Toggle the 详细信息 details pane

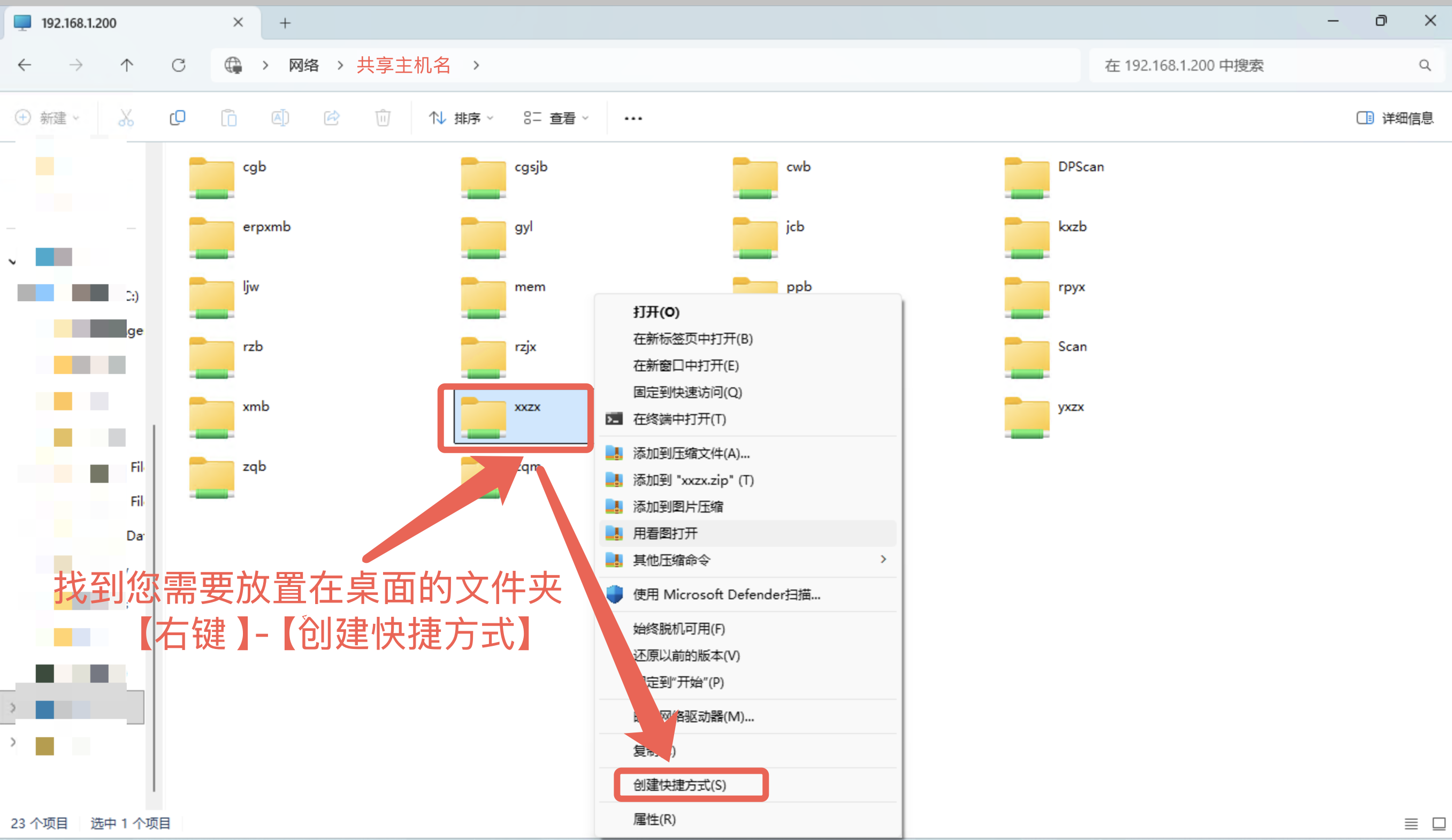point(1394,118)
